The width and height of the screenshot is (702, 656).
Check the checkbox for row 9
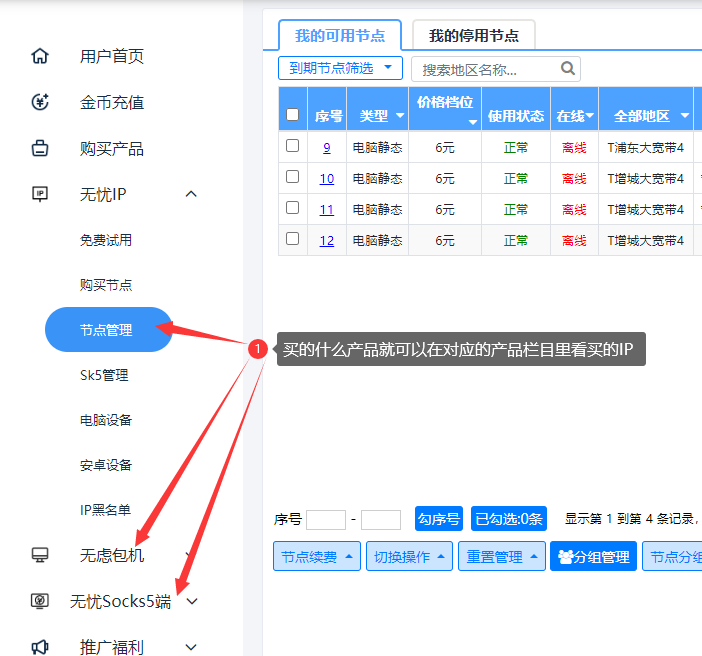click(x=292, y=146)
